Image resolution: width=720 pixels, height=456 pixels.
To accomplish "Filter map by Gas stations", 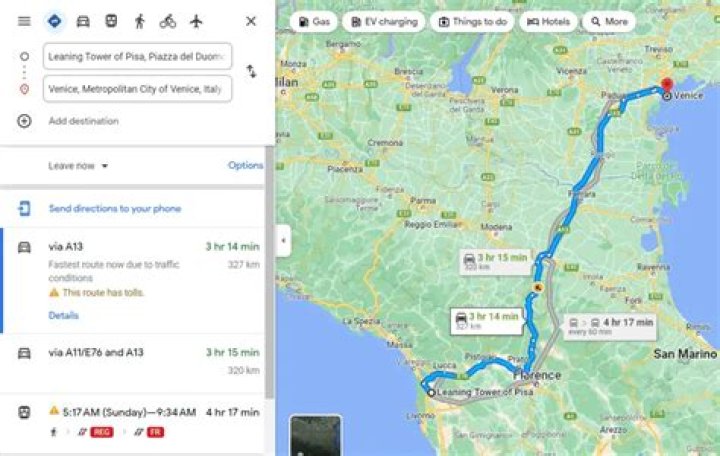I will pos(314,22).
